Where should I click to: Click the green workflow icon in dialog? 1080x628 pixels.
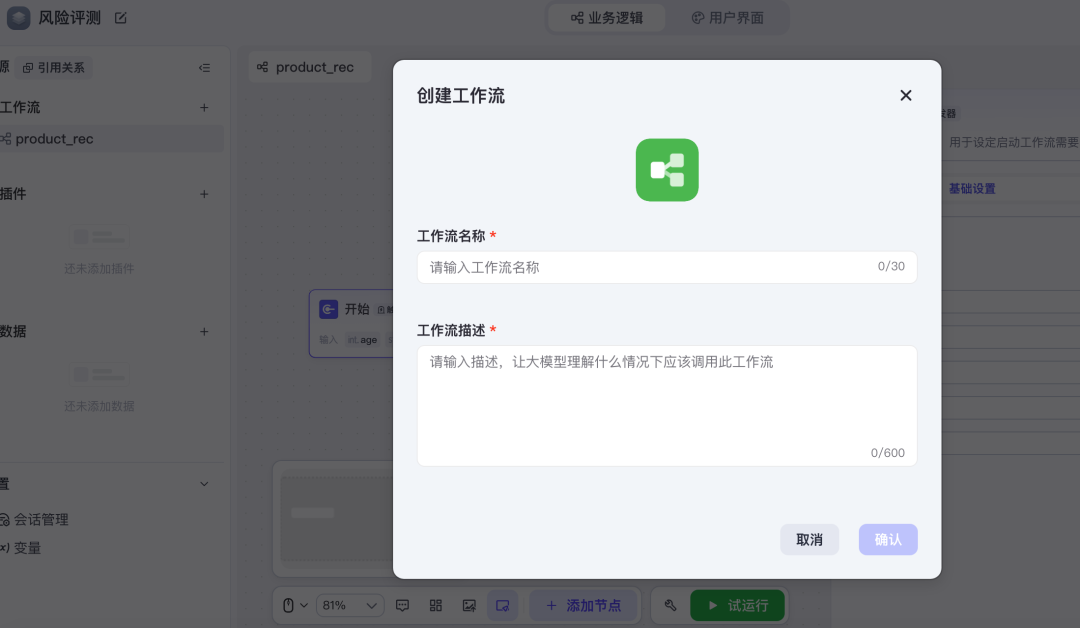(667, 170)
